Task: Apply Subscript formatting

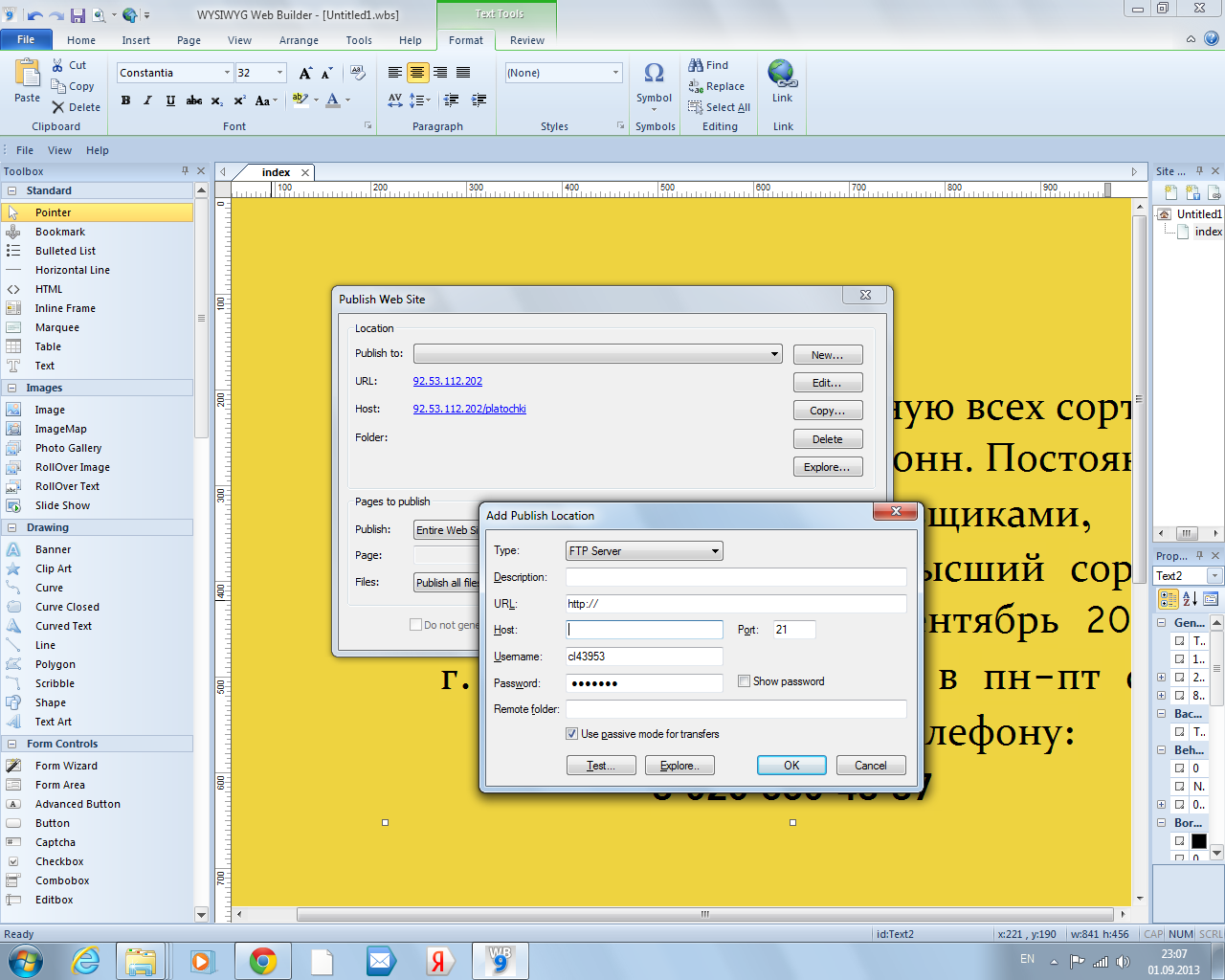Action: (217, 100)
